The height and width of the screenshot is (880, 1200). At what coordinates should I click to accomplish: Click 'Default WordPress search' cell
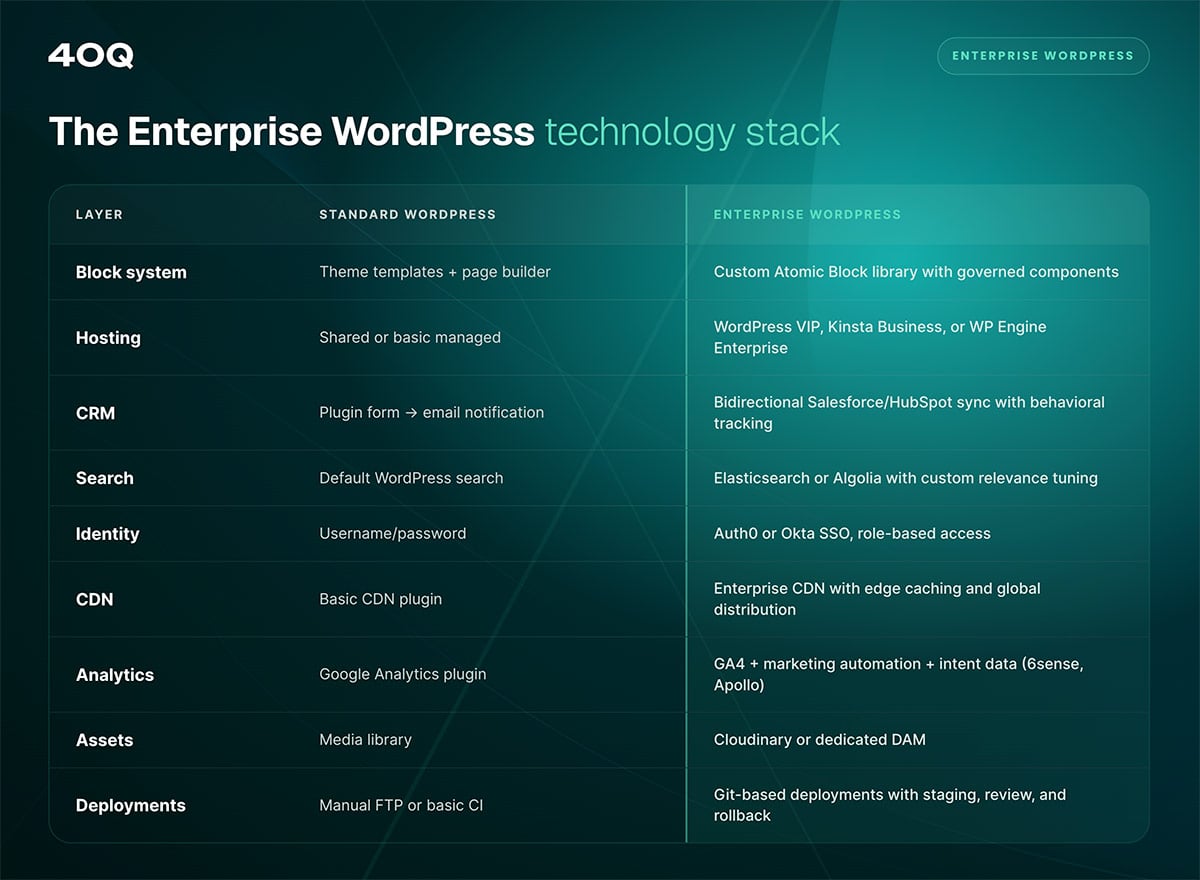411,478
